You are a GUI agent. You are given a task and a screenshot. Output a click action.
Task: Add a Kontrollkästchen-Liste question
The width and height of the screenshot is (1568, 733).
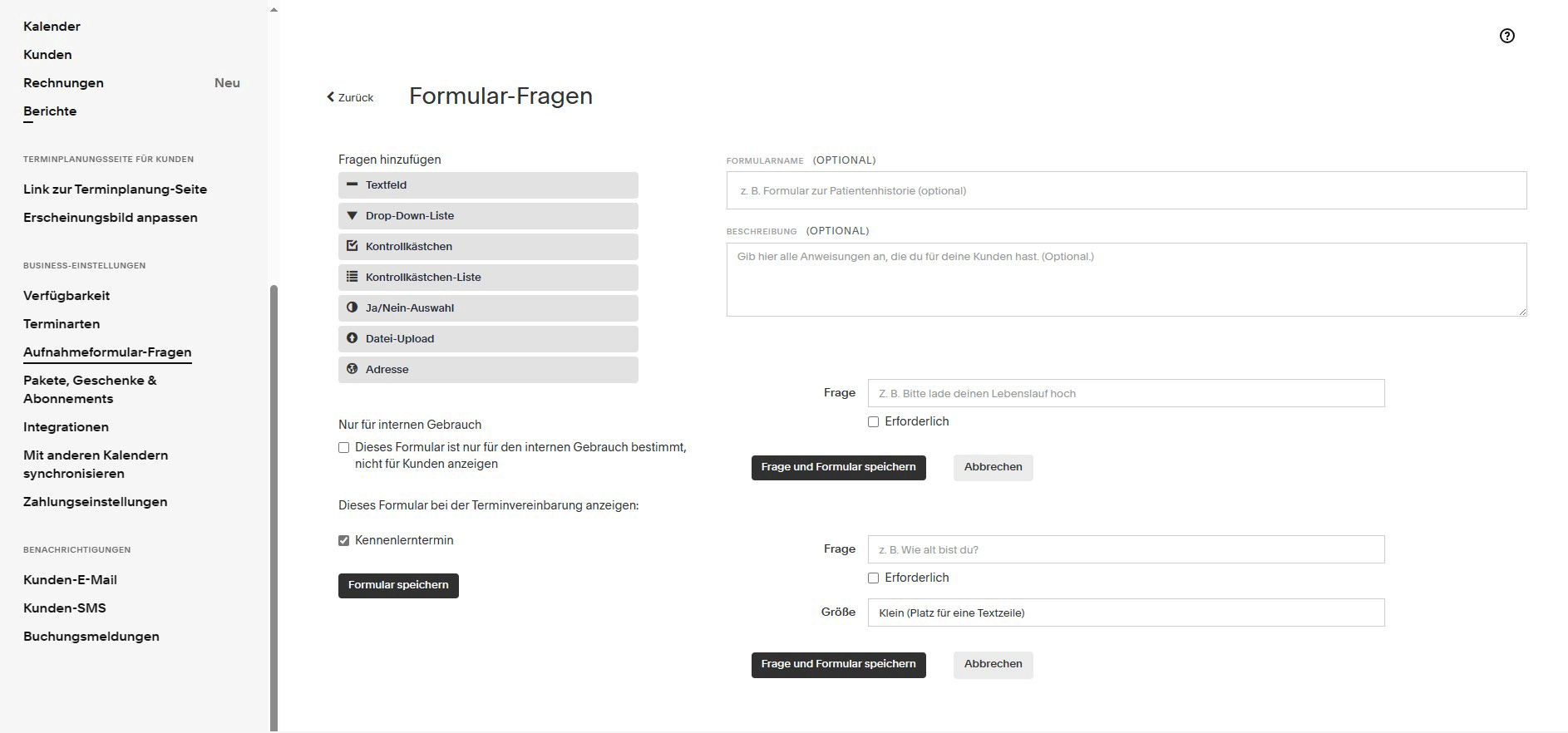click(x=488, y=278)
